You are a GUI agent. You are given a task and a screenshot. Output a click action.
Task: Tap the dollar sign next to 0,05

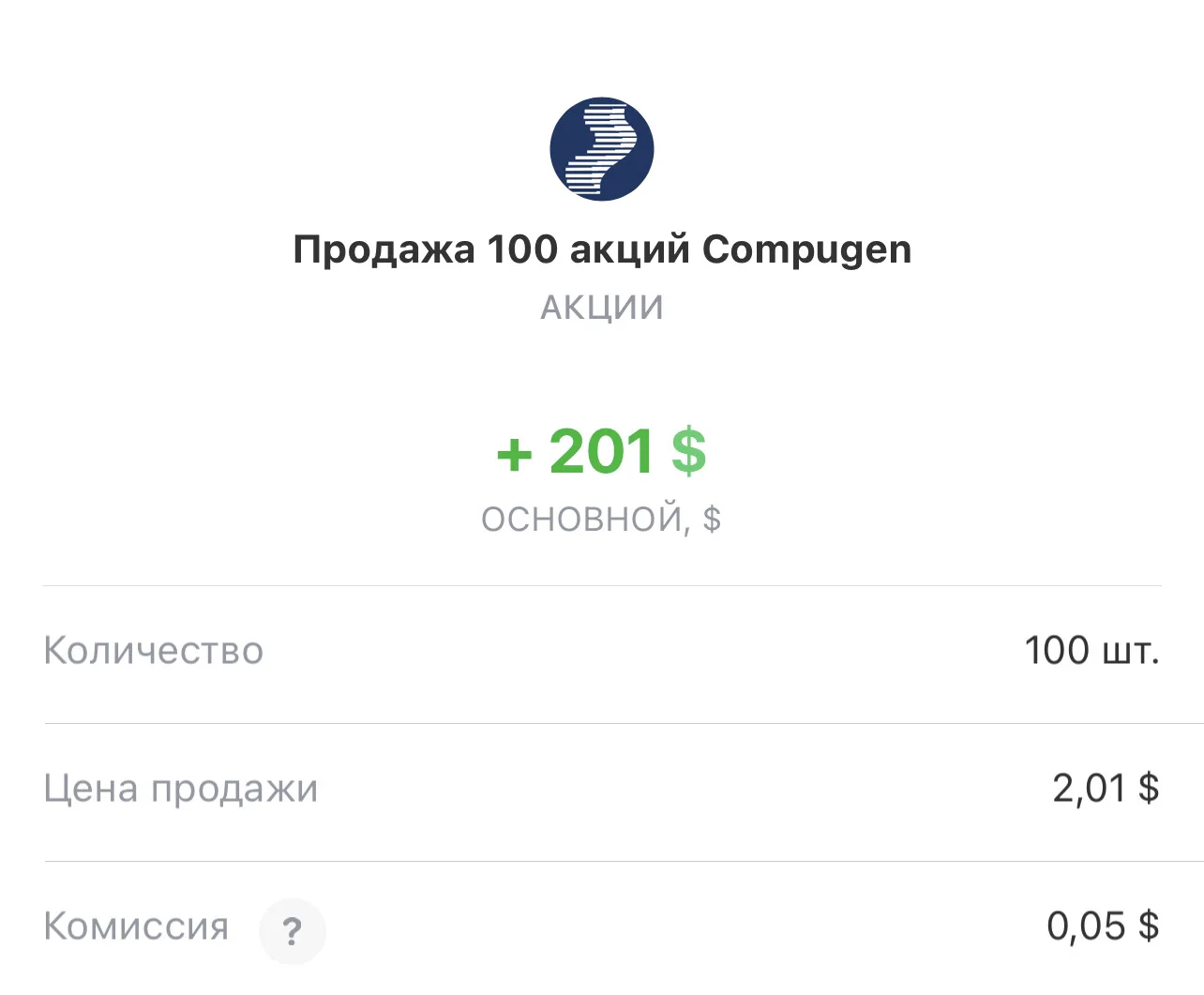1149,926
